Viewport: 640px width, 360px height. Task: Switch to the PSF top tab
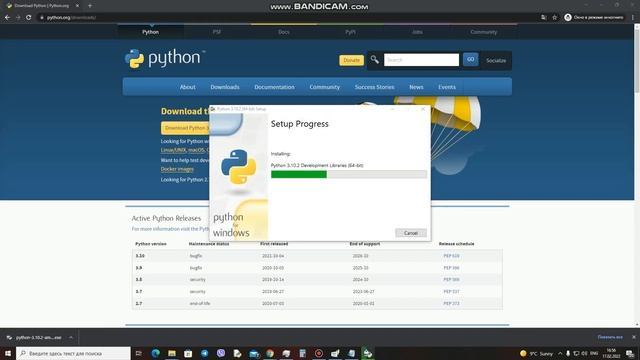(x=217, y=32)
